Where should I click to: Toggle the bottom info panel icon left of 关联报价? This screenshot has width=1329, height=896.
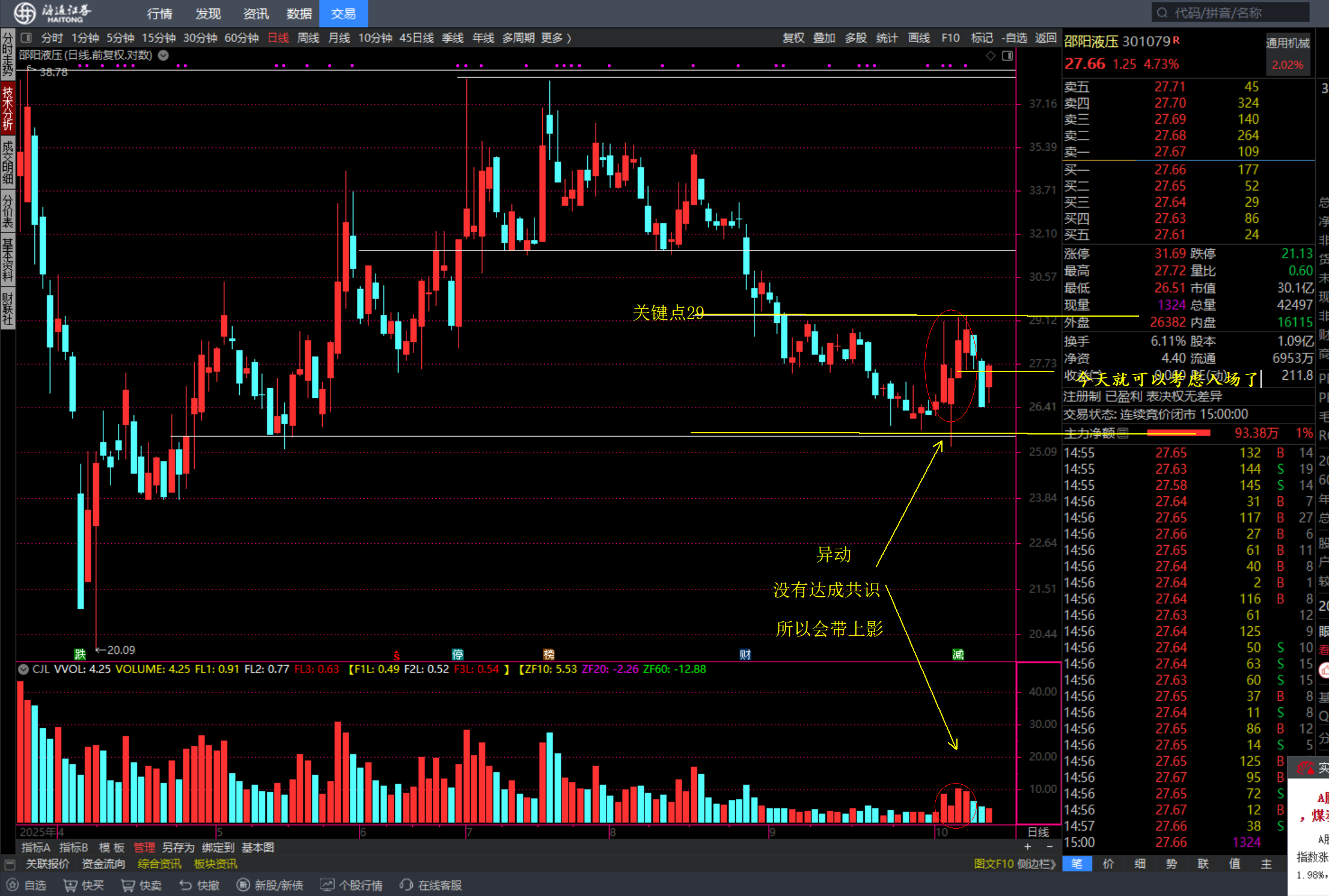click(10, 864)
